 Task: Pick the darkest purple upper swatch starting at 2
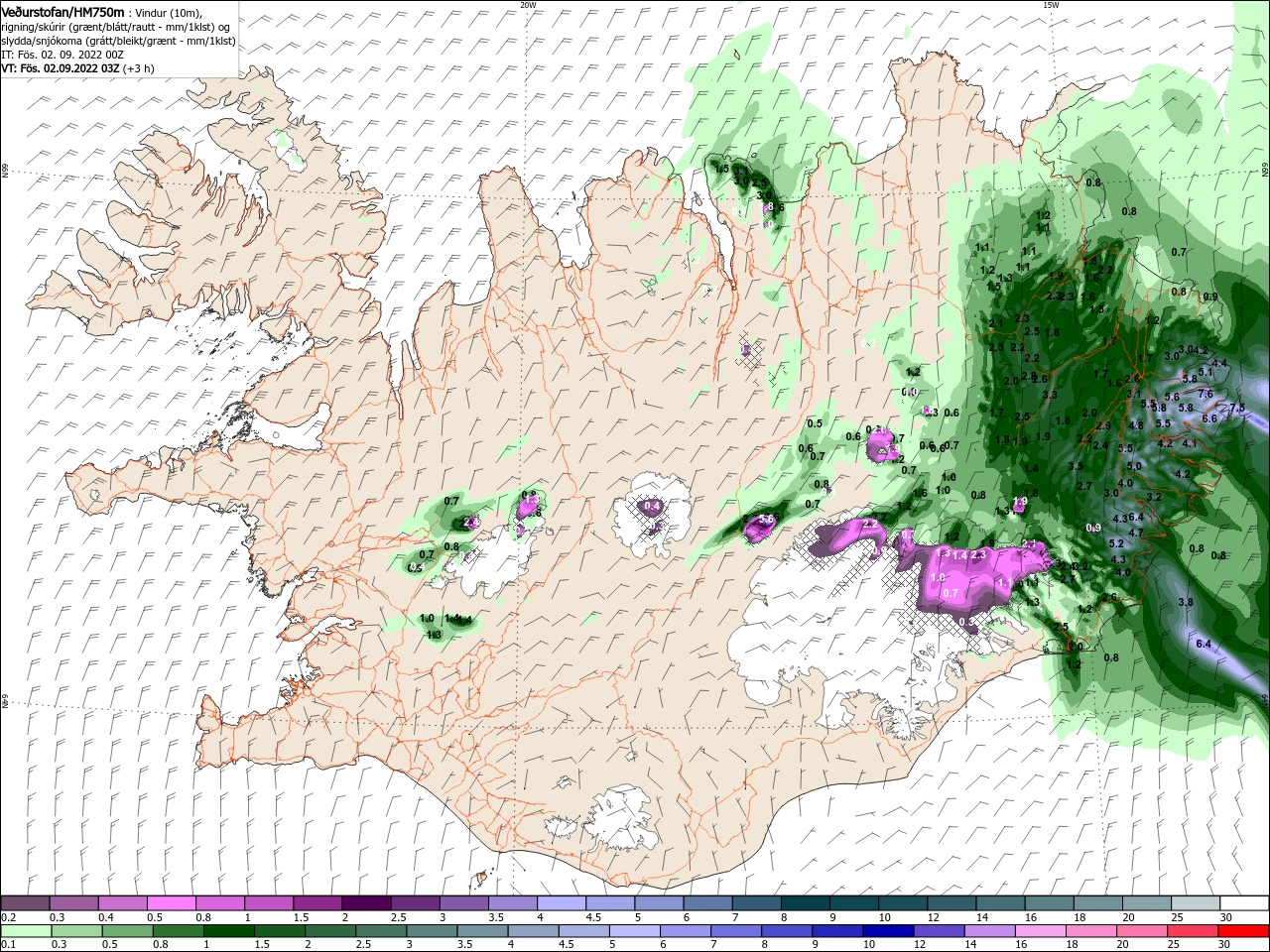click(366, 903)
